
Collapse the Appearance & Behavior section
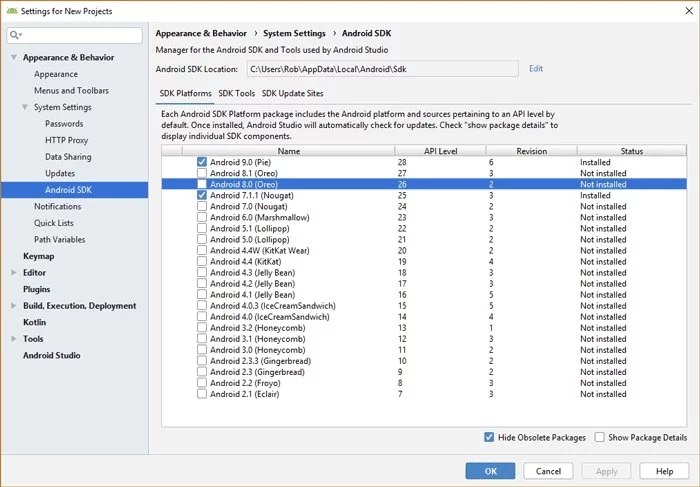pos(15,58)
